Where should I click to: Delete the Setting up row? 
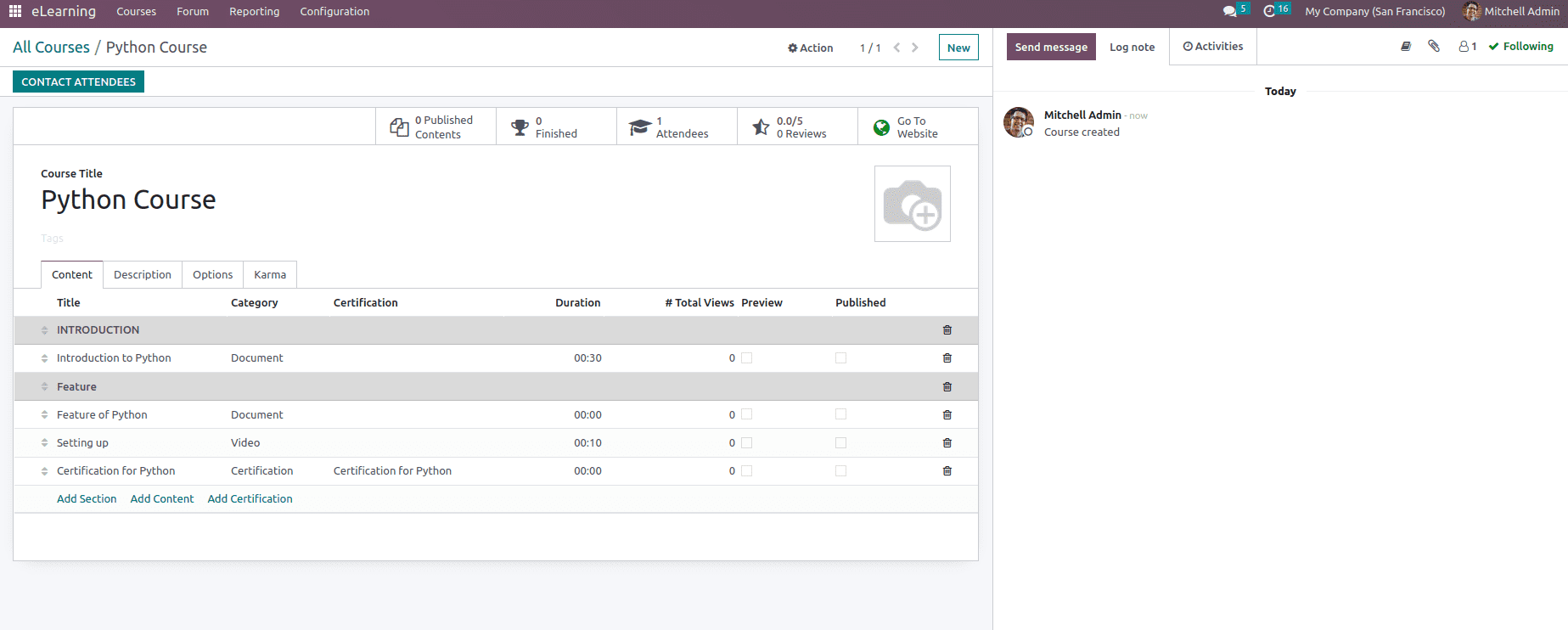click(x=947, y=443)
